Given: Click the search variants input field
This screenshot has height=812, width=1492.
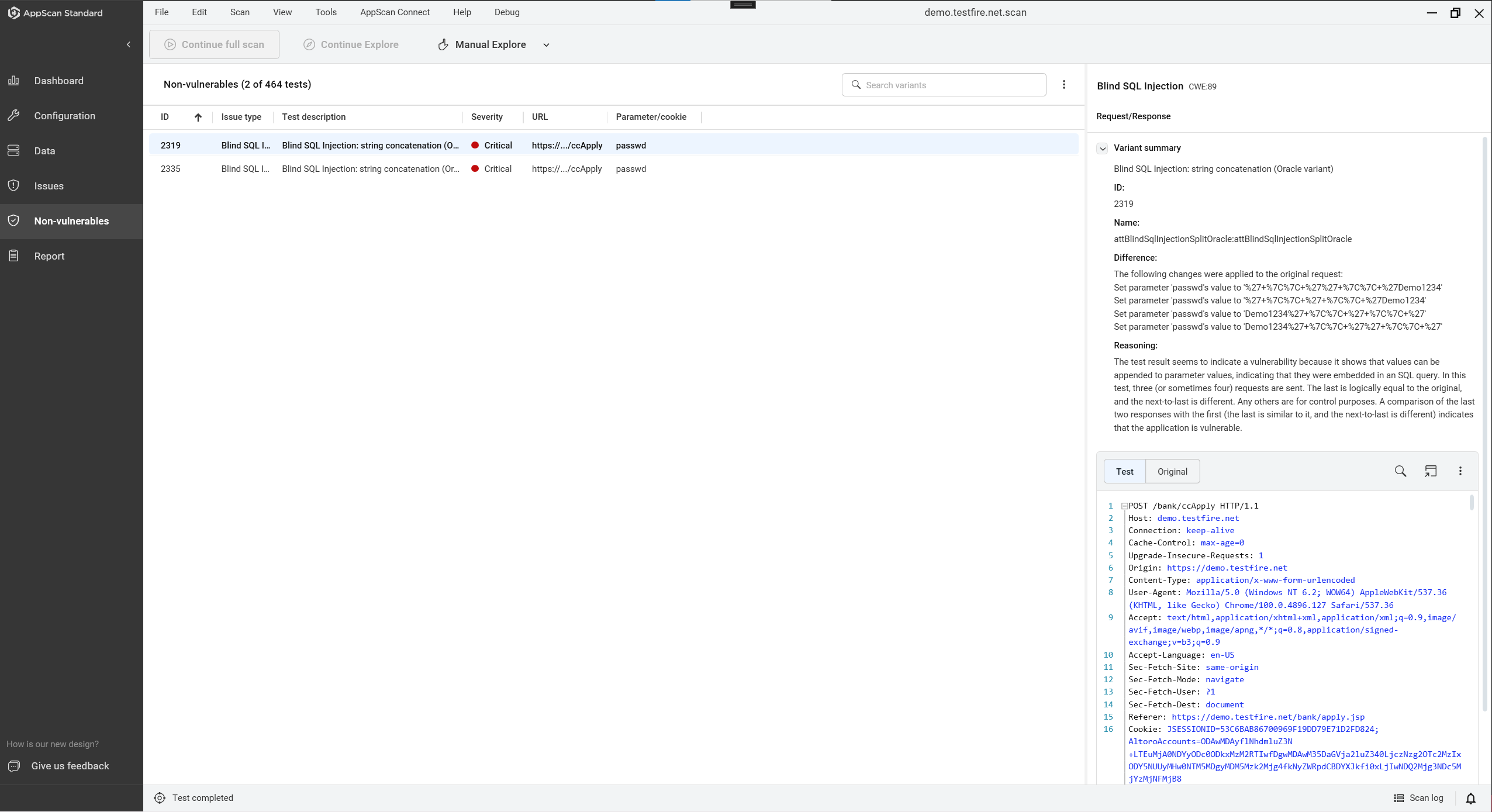Looking at the screenshot, I should point(944,84).
